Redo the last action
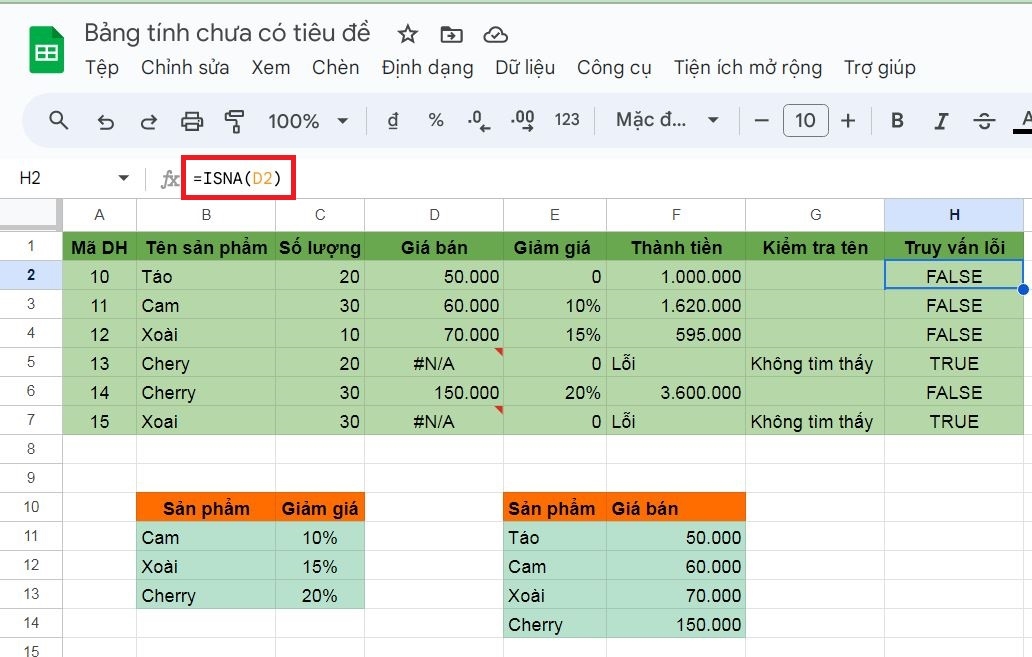The height and width of the screenshot is (657, 1032). click(149, 121)
